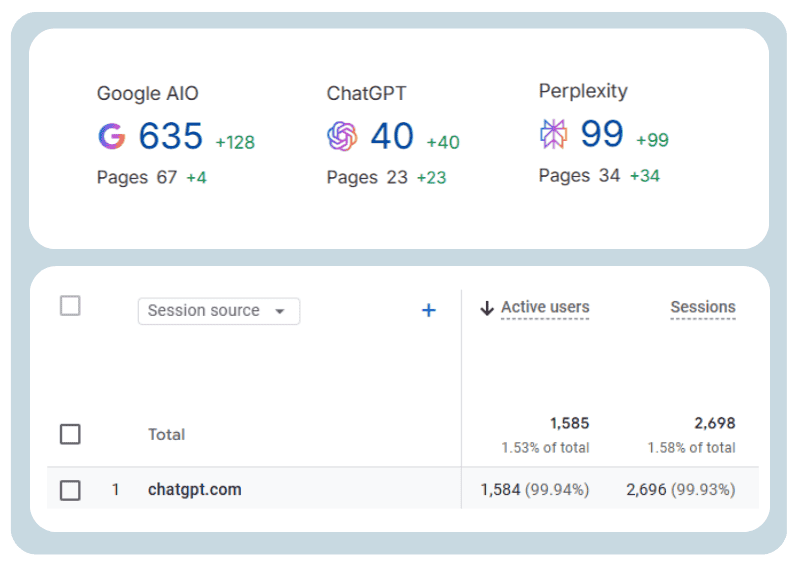Click the +99 Perplexity change value

652,140
